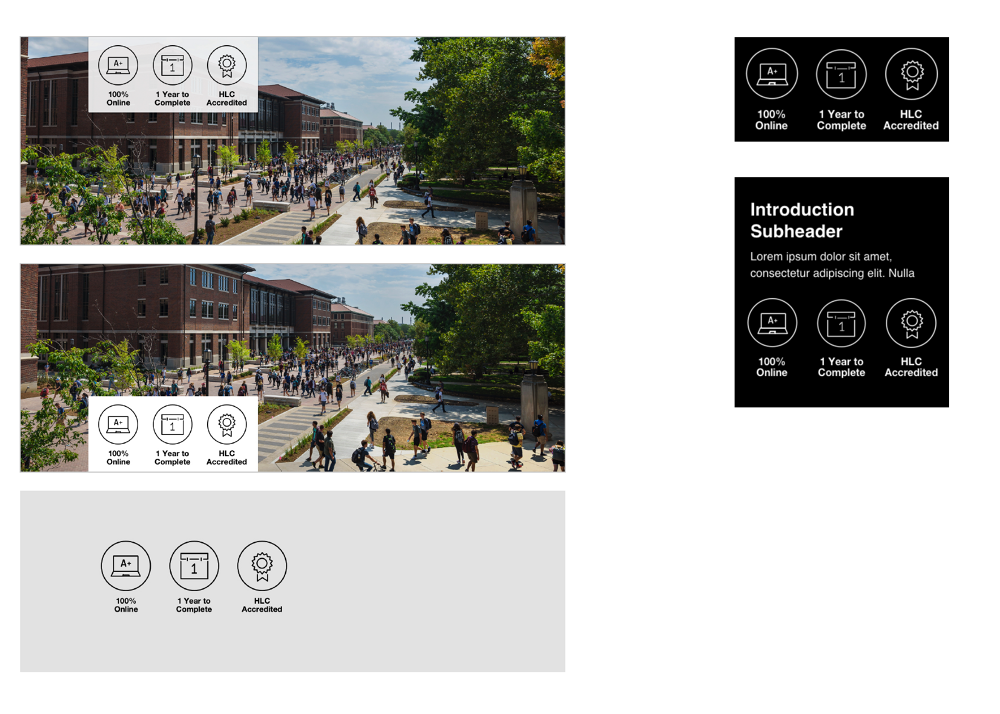
Task: Click the laptop icon on the black badge strip
Action: (771, 72)
